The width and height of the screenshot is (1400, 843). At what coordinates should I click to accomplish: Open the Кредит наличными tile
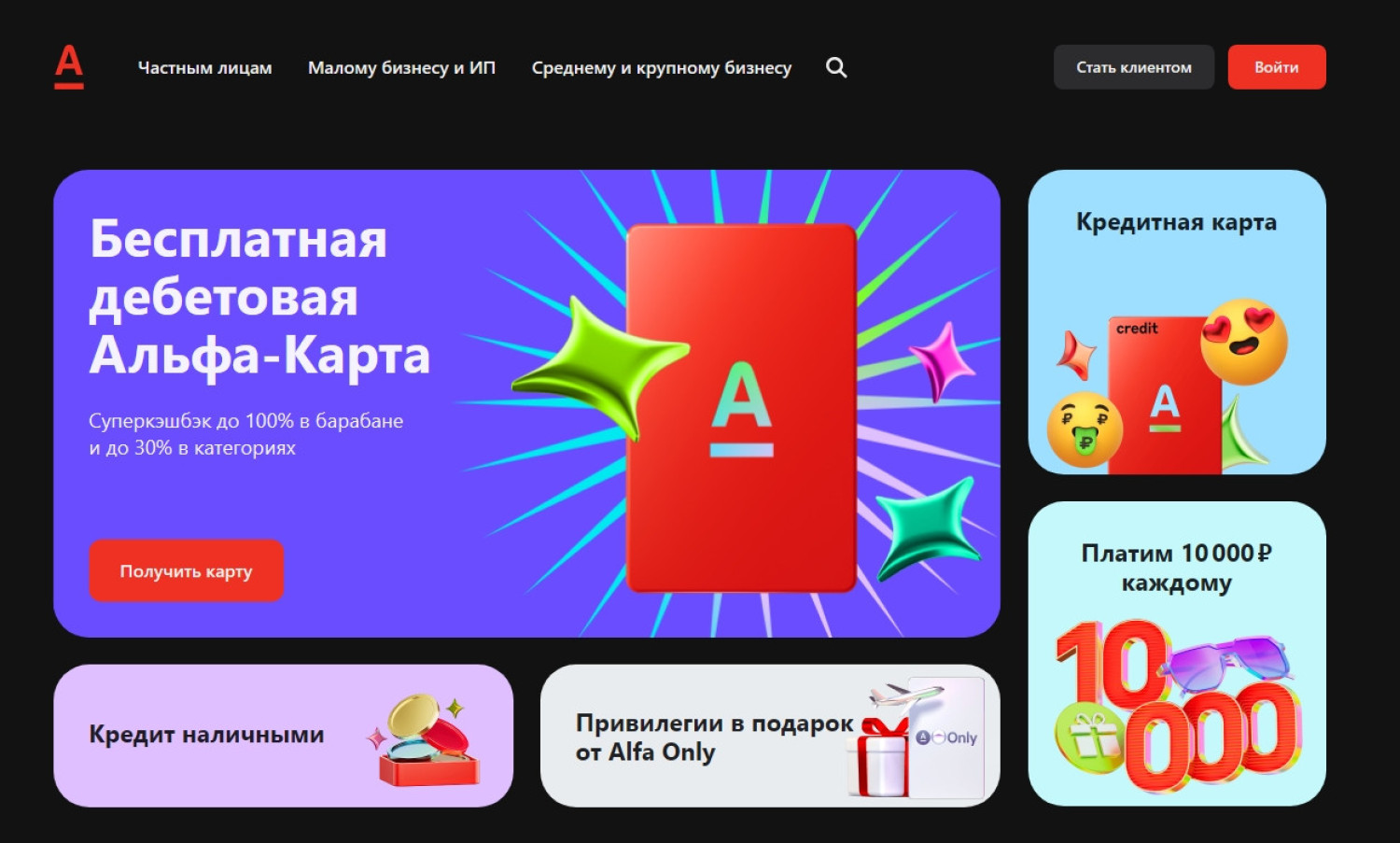click(284, 736)
